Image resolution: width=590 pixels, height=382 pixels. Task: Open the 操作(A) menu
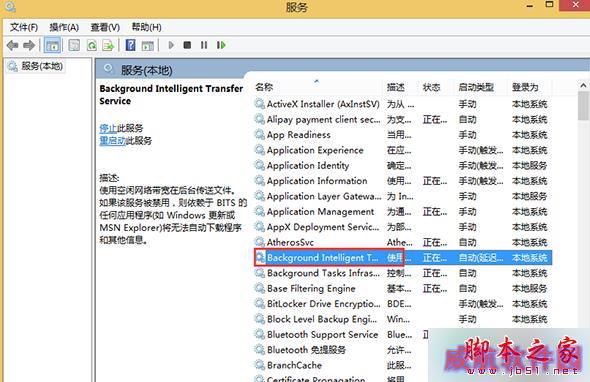[64, 27]
